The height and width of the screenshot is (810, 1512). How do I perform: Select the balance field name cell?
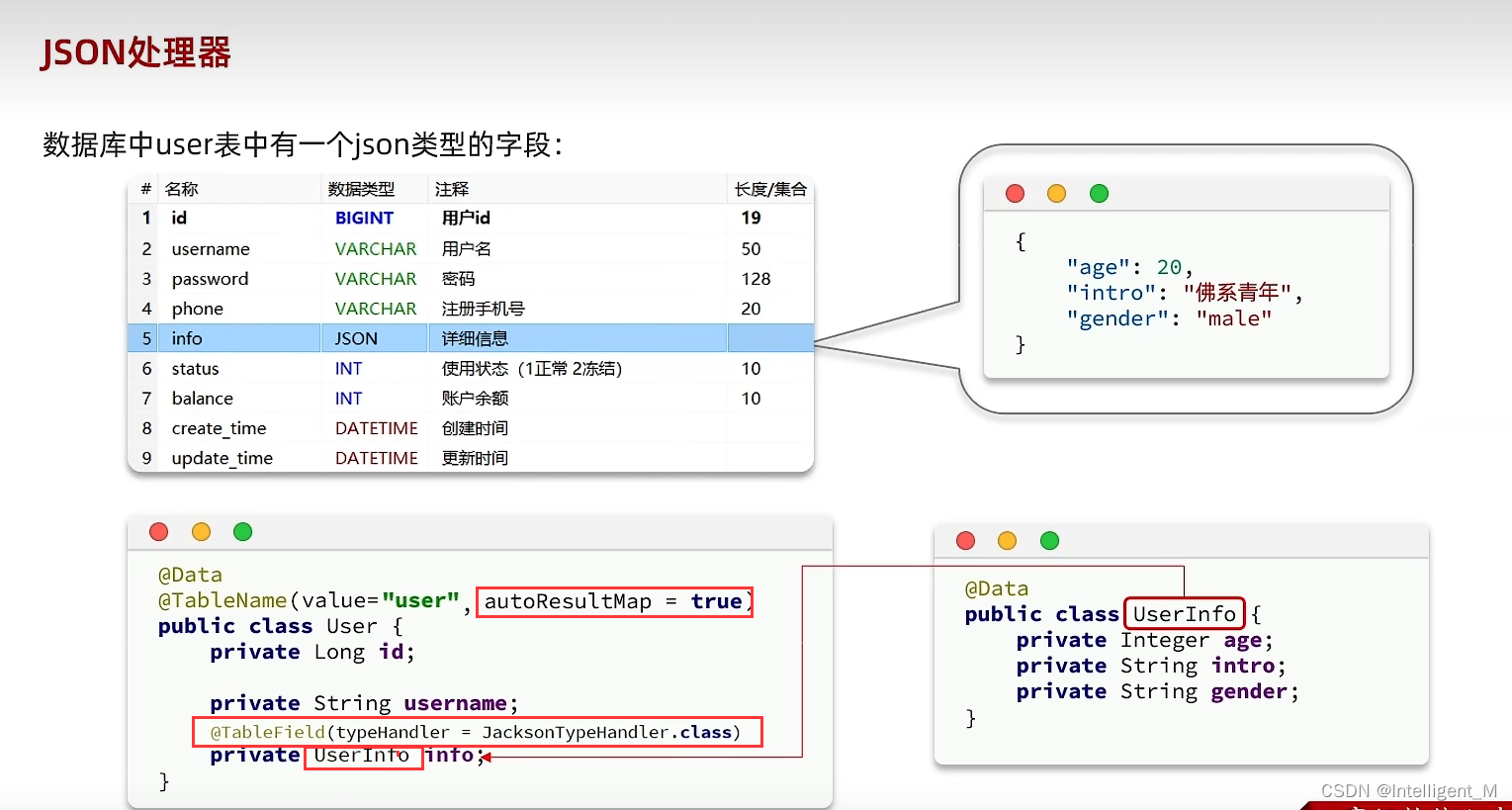pyautogui.click(x=202, y=399)
